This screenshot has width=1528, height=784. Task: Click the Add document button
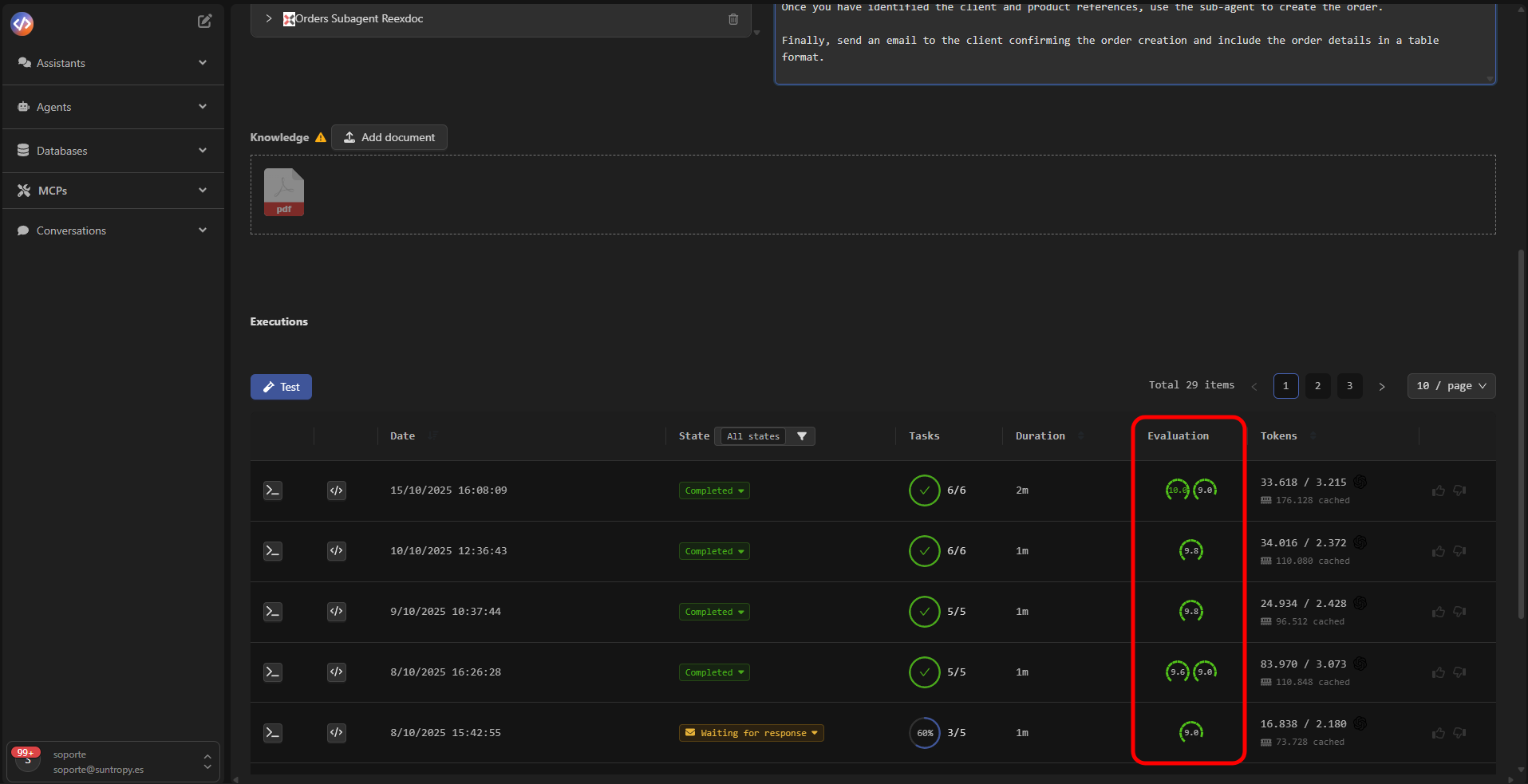389,137
